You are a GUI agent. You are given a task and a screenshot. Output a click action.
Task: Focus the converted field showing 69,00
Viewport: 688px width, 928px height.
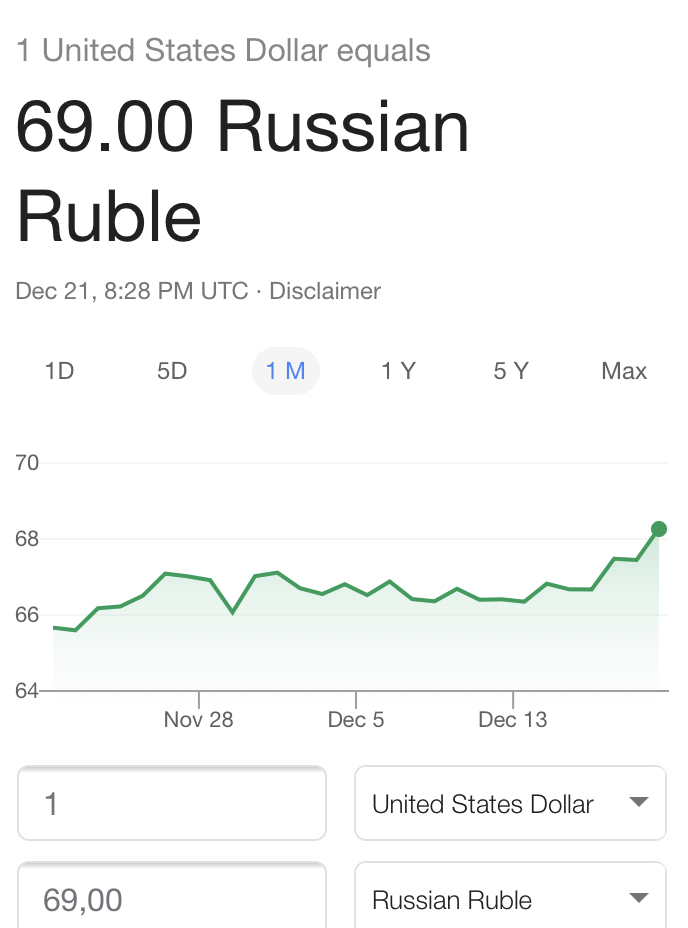pos(172,895)
